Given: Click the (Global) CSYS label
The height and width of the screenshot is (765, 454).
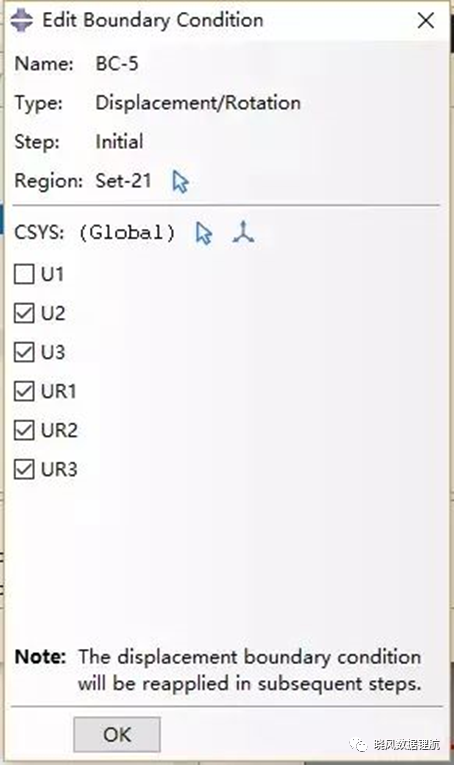Looking at the screenshot, I should click(127, 233).
